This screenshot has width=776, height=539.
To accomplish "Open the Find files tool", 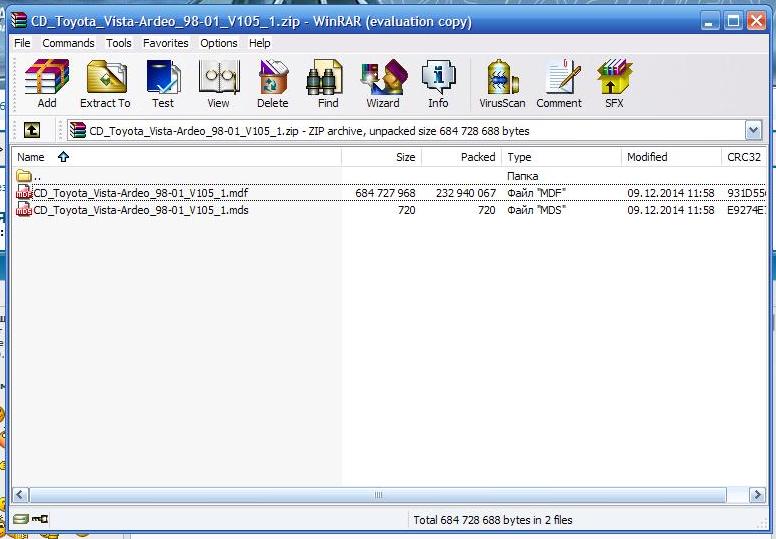I will click(x=328, y=84).
